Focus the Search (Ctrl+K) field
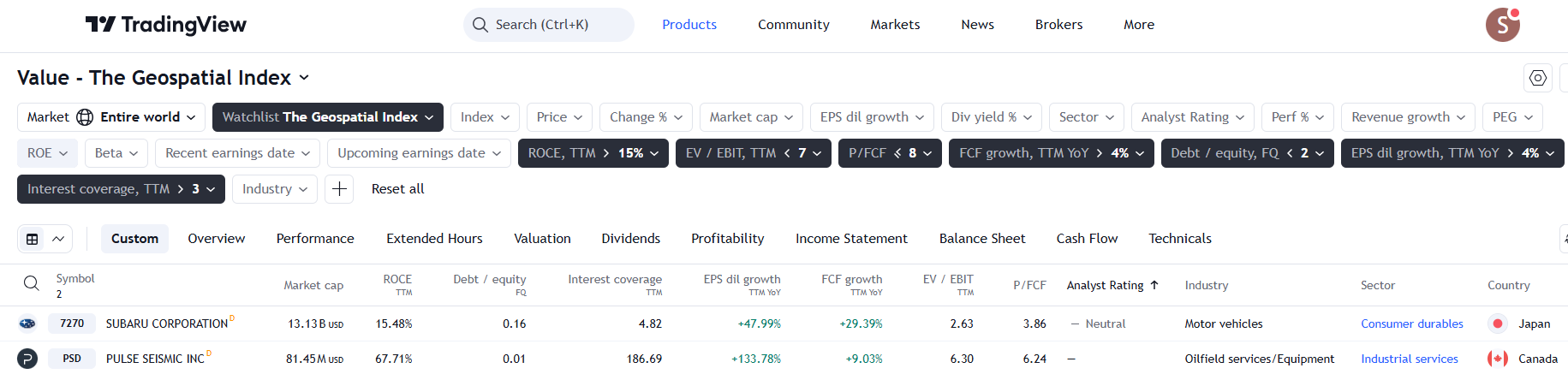Viewport: 1568px width, 374px height. click(x=549, y=25)
